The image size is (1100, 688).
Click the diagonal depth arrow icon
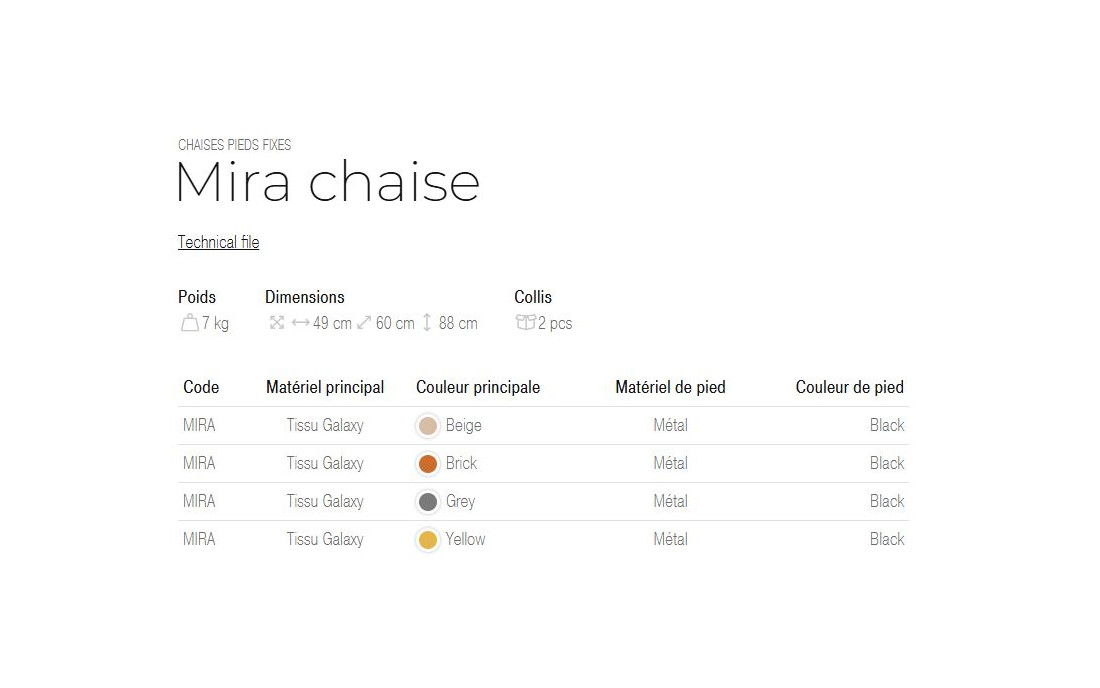tap(364, 322)
